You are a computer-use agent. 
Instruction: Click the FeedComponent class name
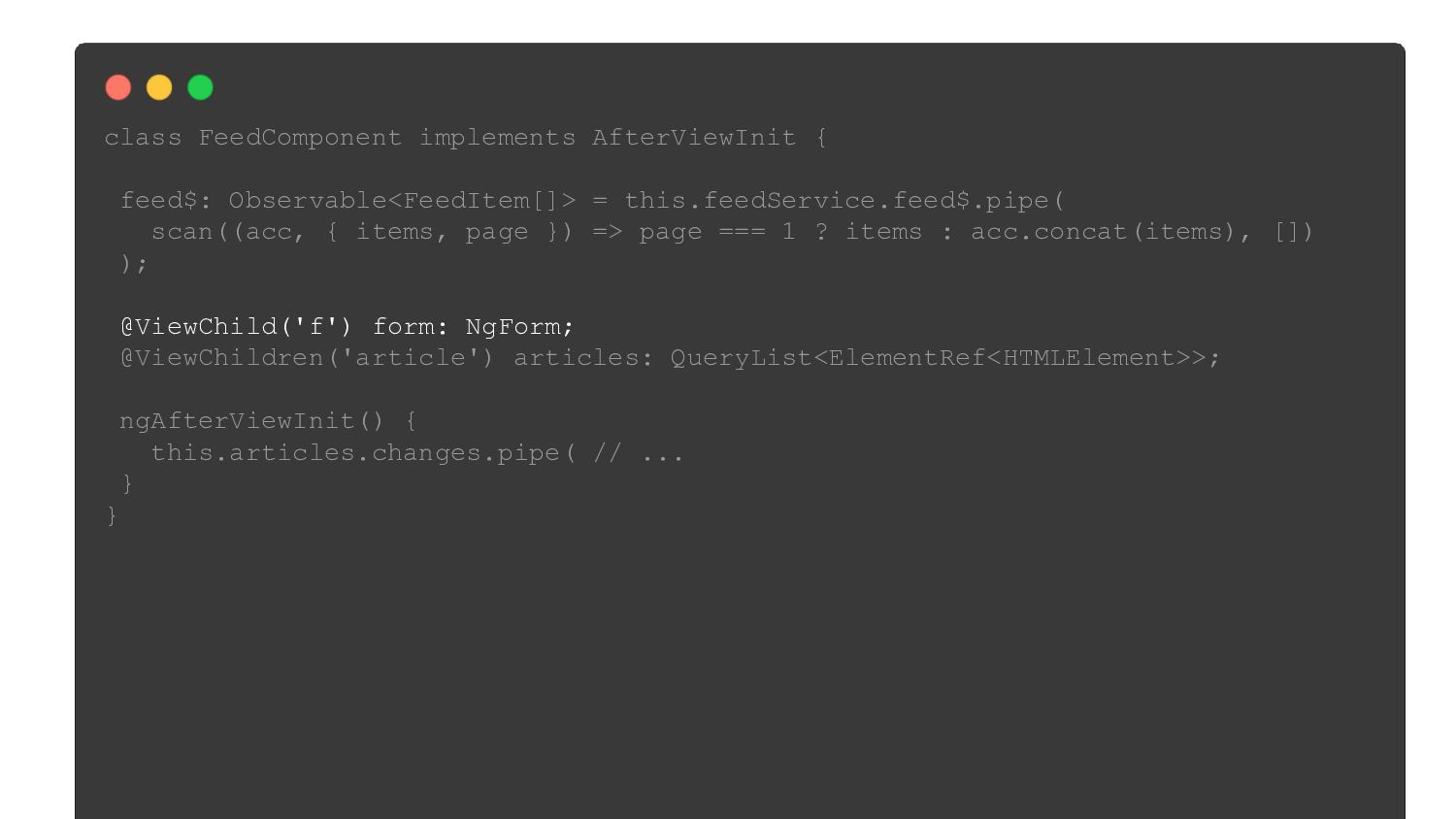point(300,138)
